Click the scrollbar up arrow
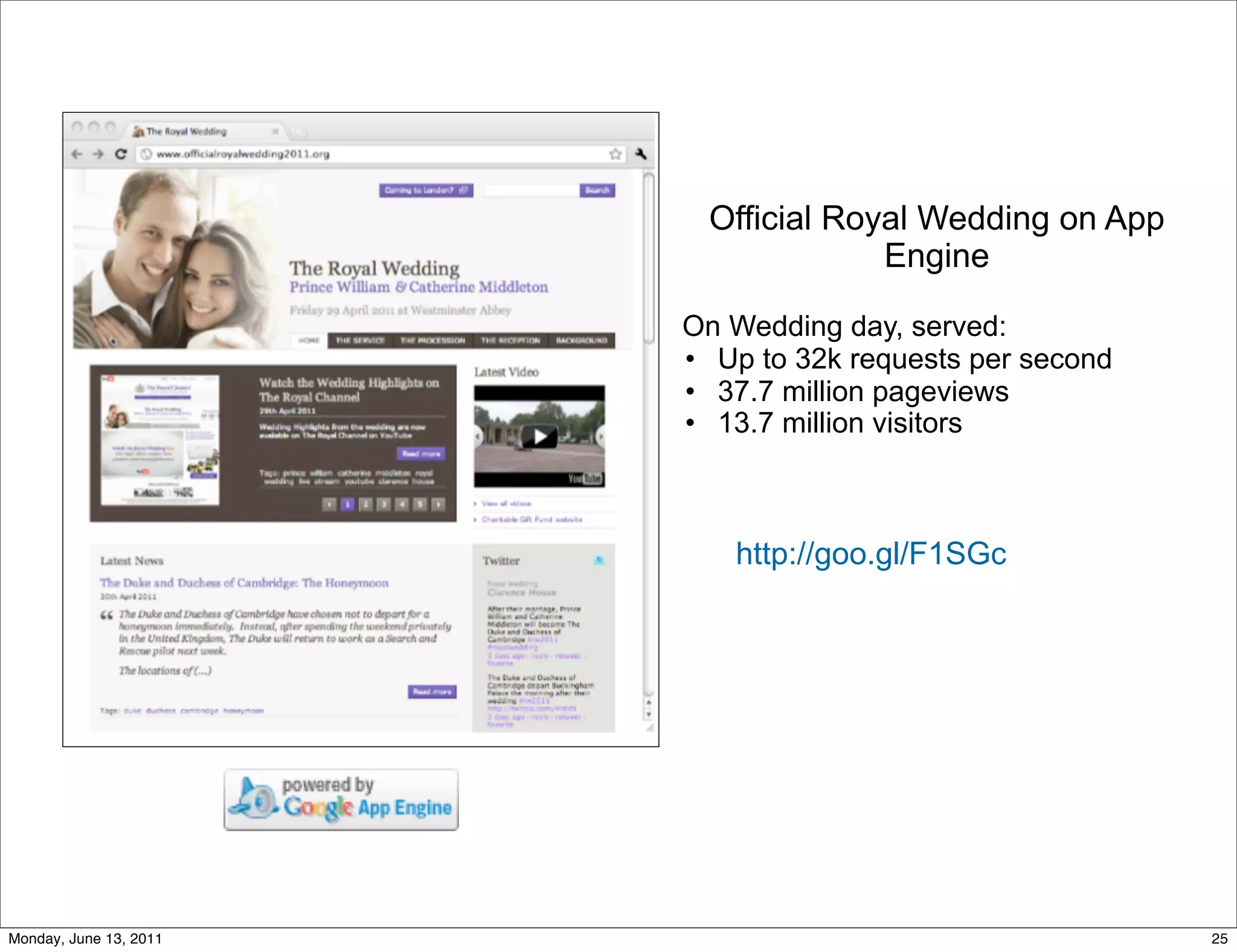1237x952 pixels. pos(649,703)
